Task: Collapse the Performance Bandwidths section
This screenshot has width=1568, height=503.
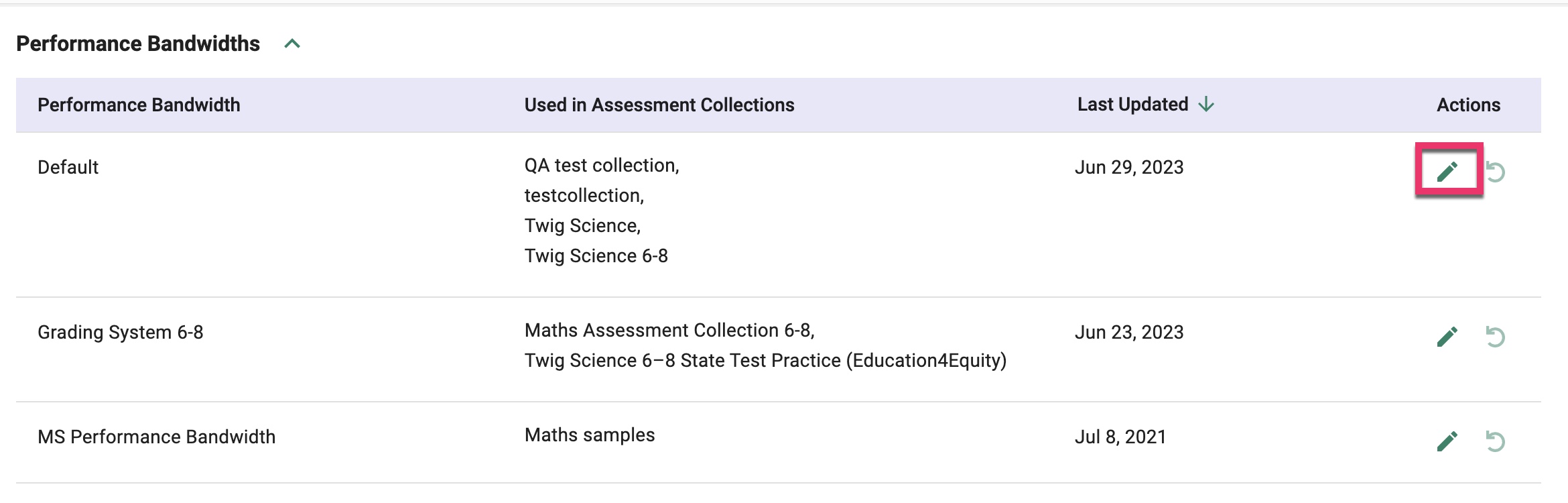Action: pyautogui.click(x=292, y=44)
